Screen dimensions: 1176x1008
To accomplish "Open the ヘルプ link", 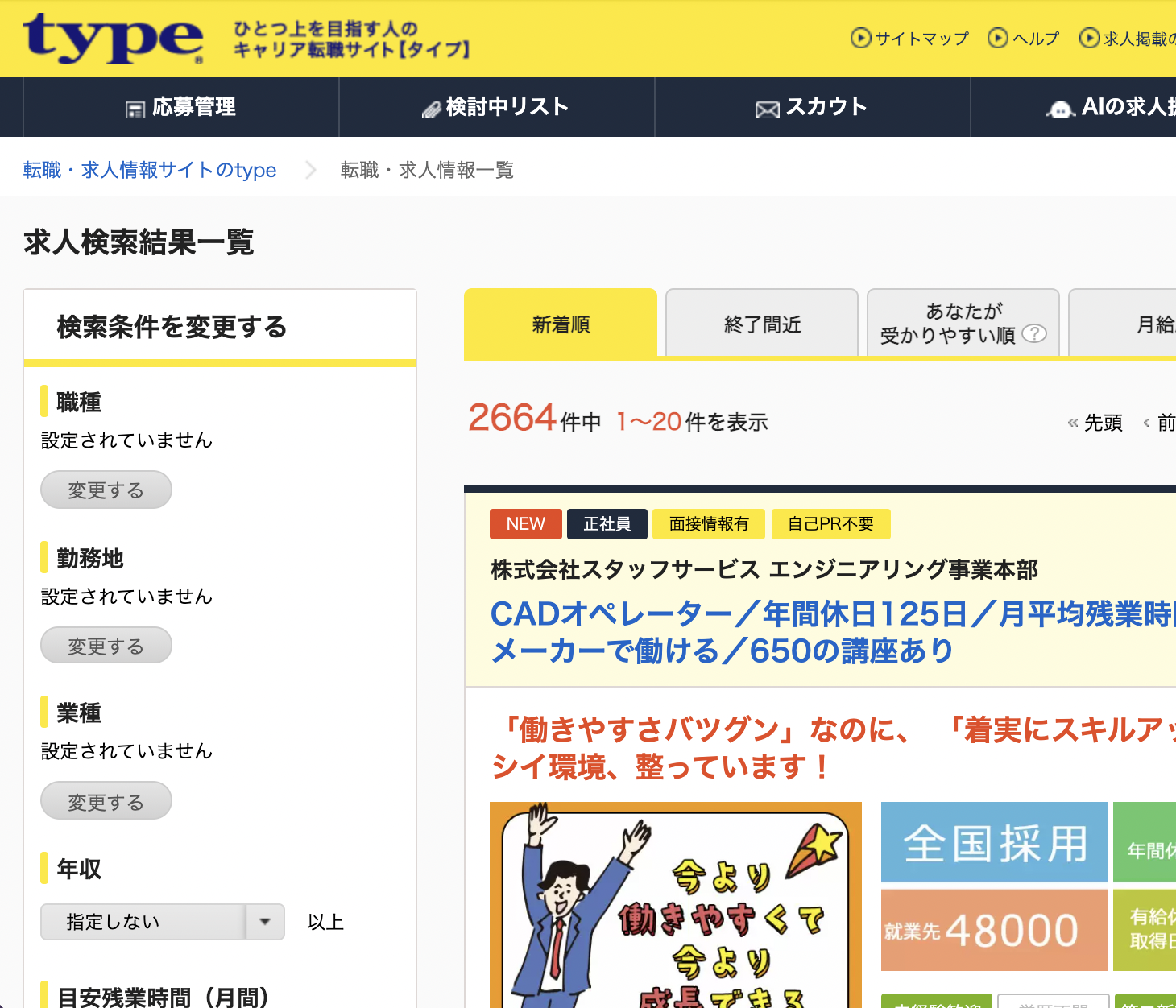I will click(x=1024, y=38).
